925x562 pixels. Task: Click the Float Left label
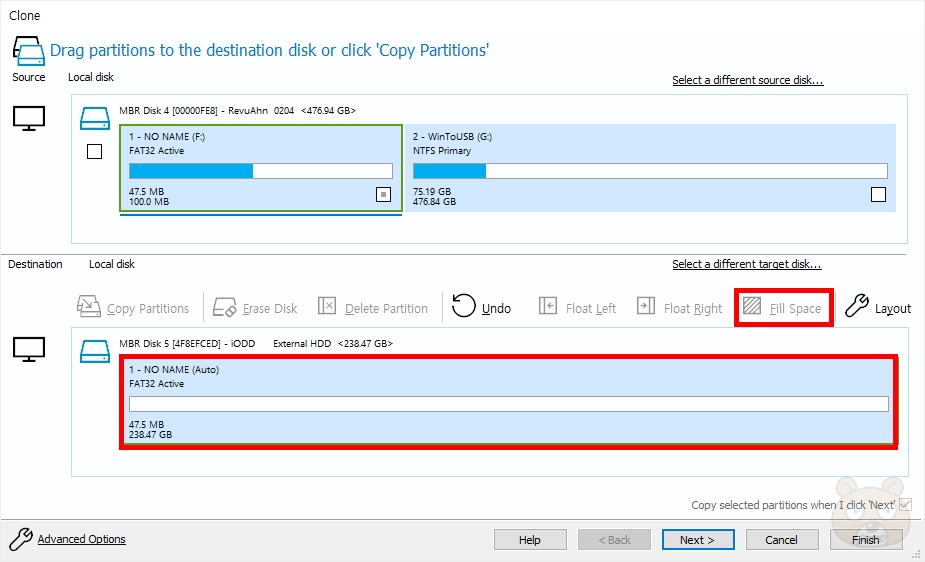[591, 308]
